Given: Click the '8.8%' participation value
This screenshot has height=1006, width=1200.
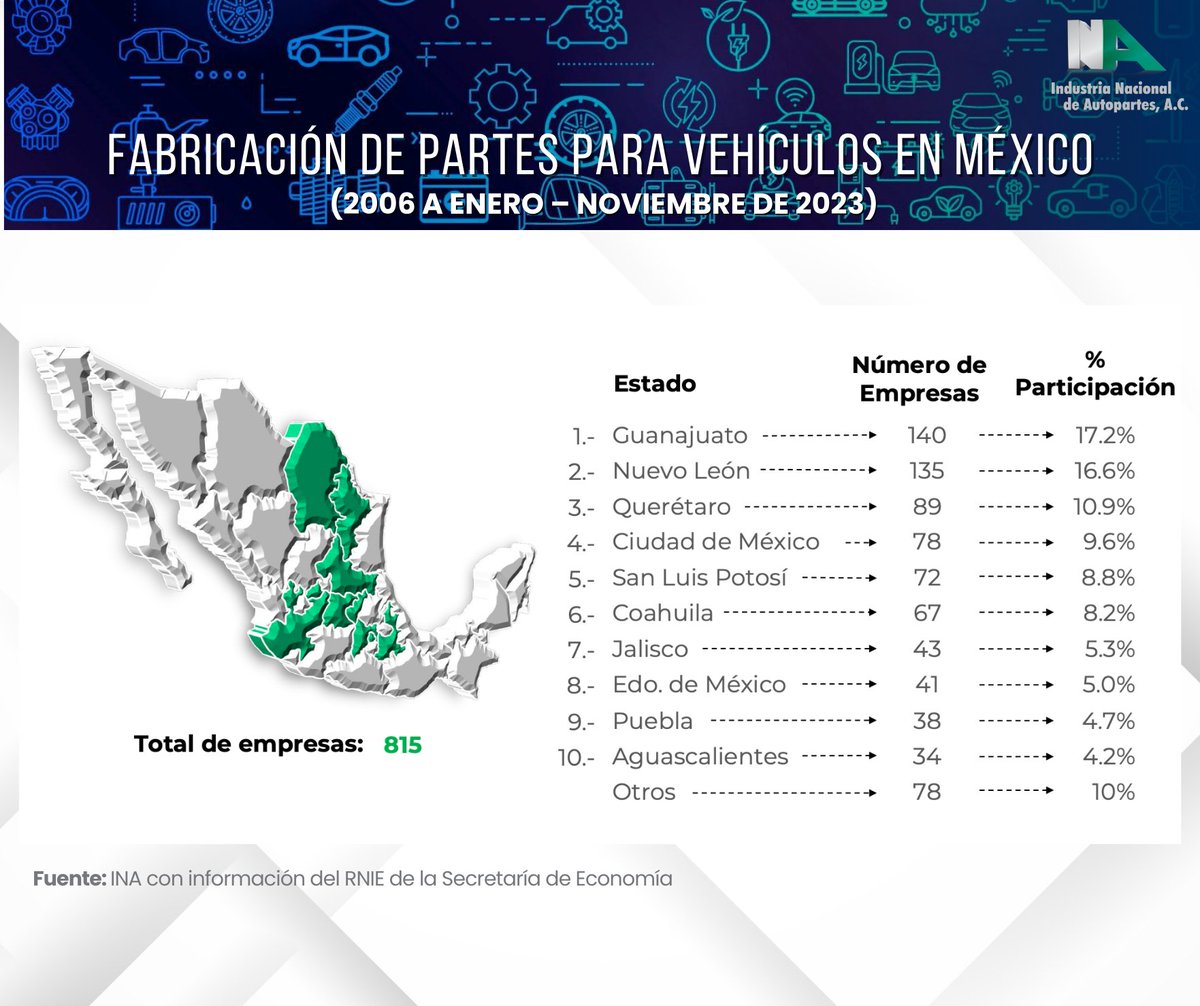Looking at the screenshot, I should (1110, 578).
